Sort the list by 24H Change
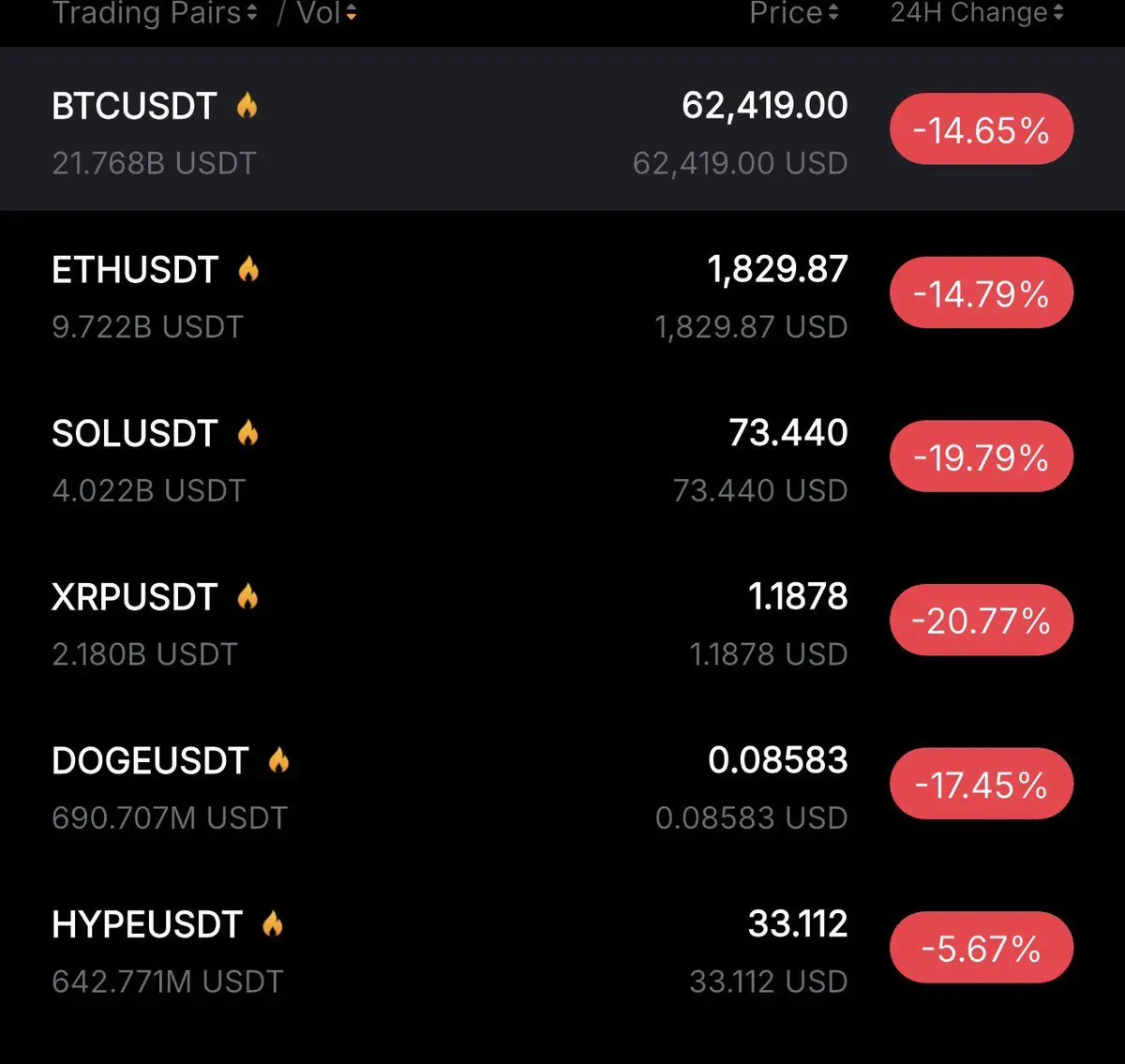Screen dimensions: 1125x1064 (976, 13)
